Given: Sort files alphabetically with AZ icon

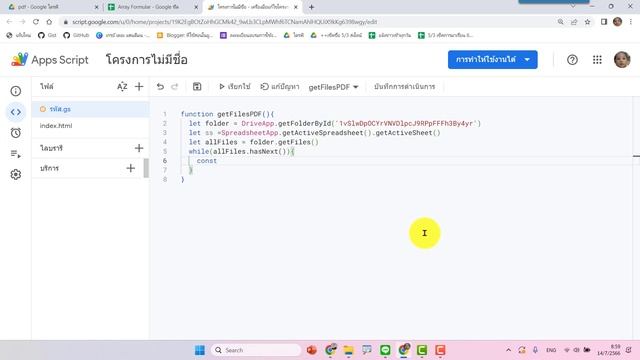Looking at the screenshot, I should pos(122,87).
